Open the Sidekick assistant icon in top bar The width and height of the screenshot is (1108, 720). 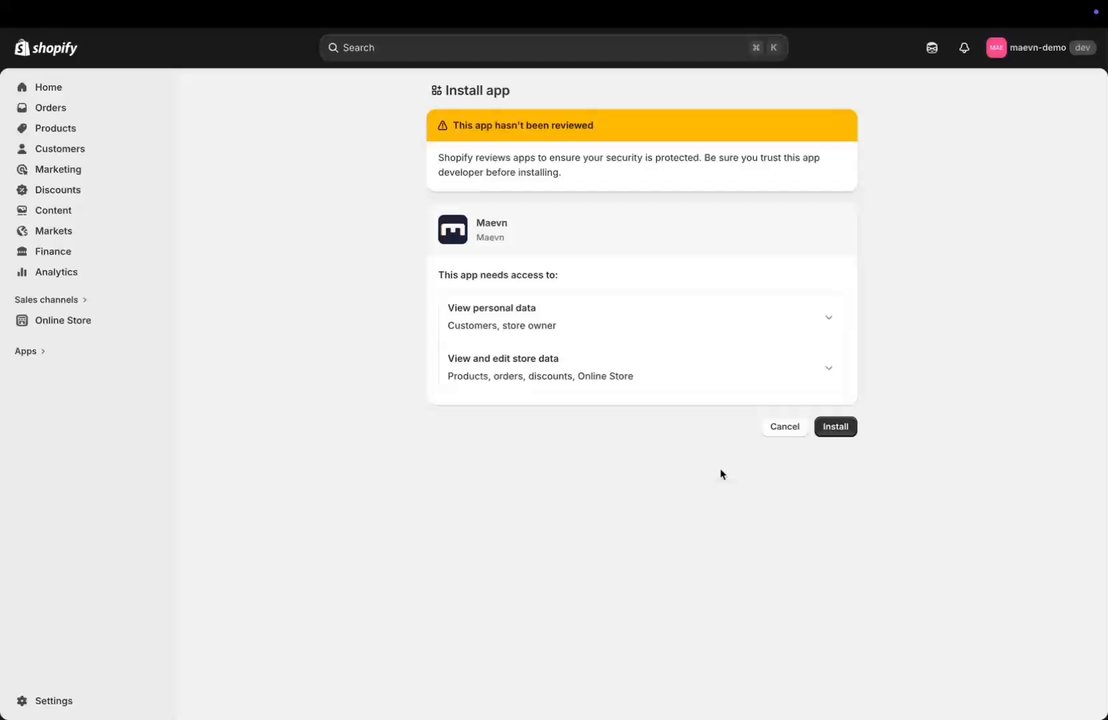tap(932, 47)
